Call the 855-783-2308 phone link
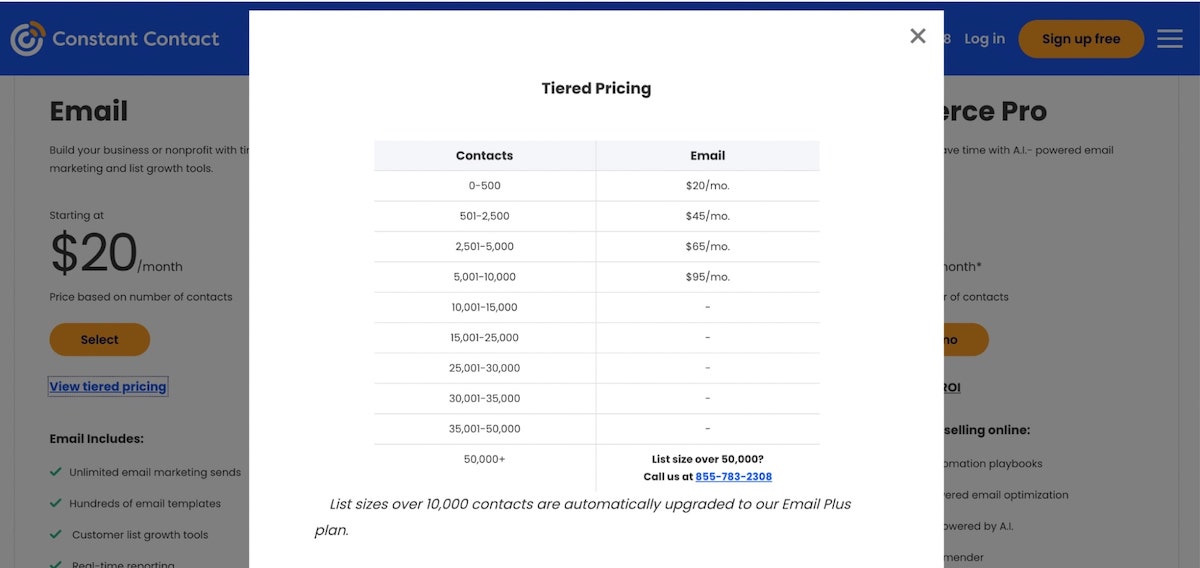Screen dimensions: 1200x568 tap(733, 477)
